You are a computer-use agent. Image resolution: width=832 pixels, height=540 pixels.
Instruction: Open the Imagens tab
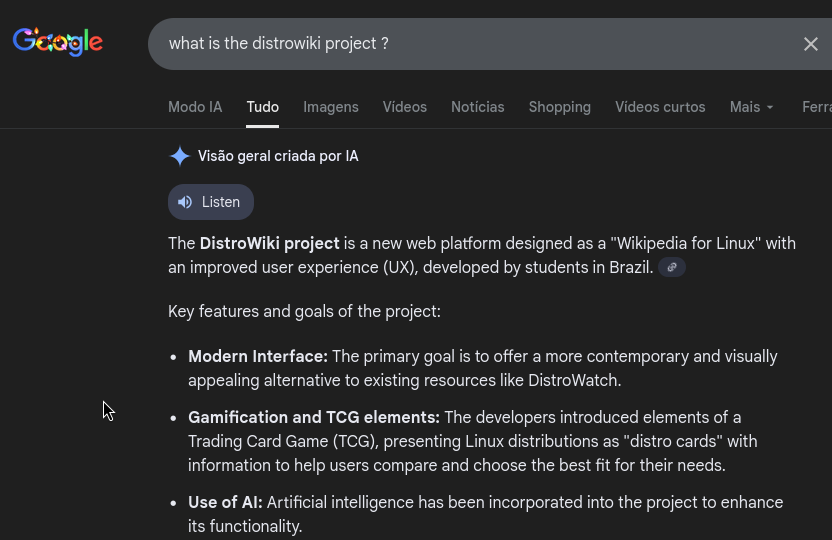coord(331,107)
